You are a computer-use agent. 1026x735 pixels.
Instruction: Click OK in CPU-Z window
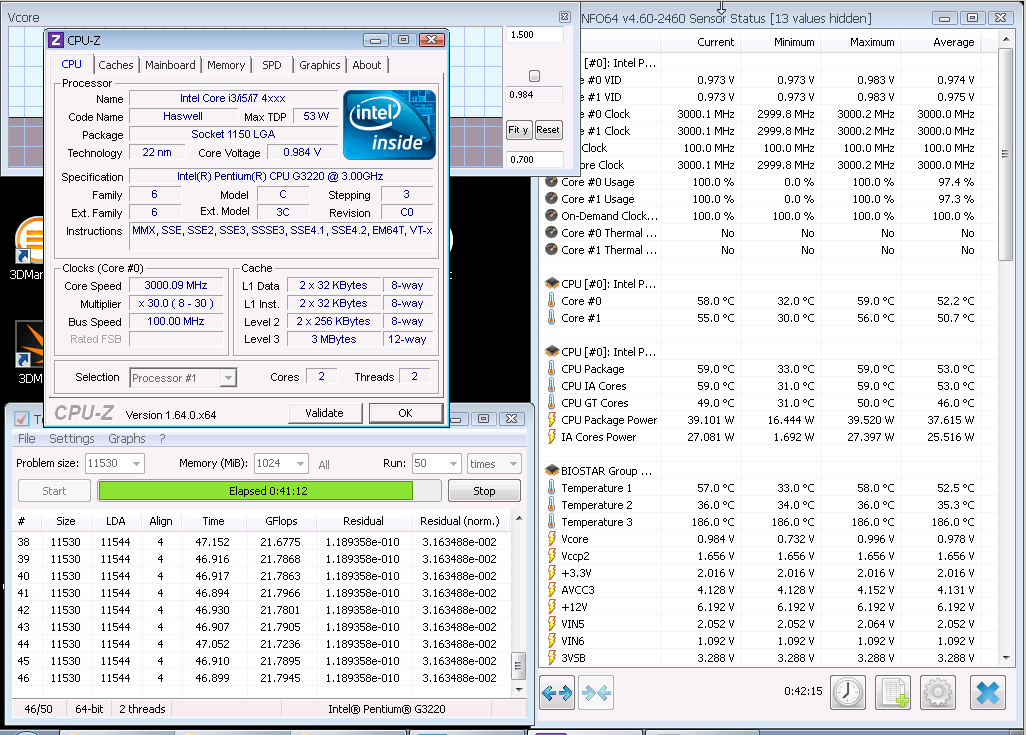[x=406, y=413]
